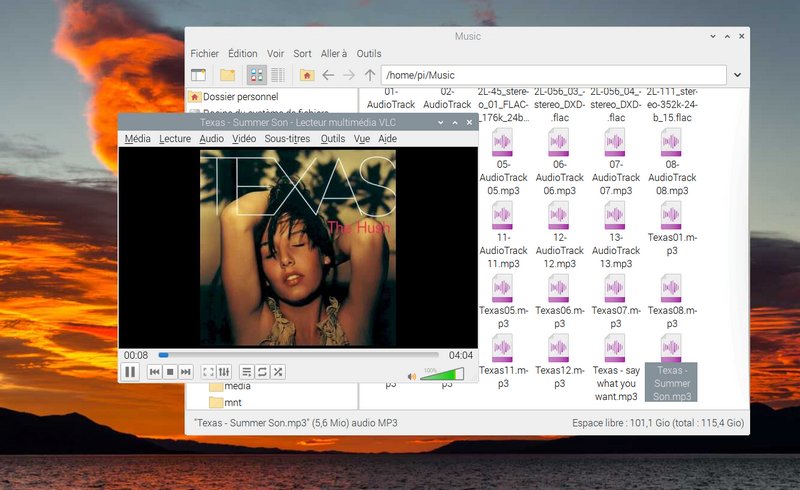This screenshot has height=490, width=800.
Task: Select the mnt folder in tree
Action: [x=226, y=402]
